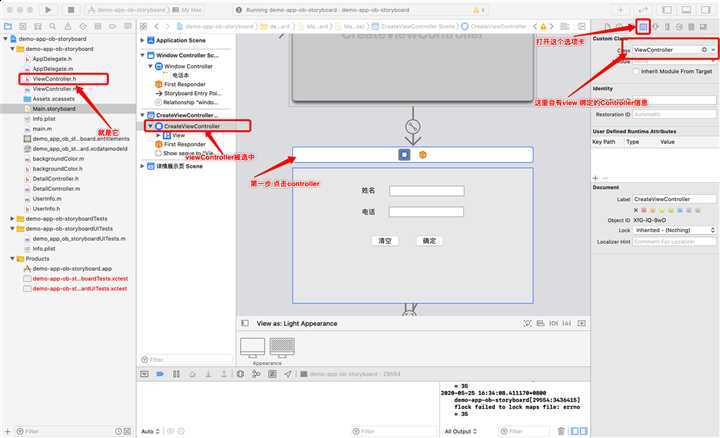The width and height of the screenshot is (720, 438).
Task: Toggle breakpoints activation in debug bar
Action: [x=160, y=374]
